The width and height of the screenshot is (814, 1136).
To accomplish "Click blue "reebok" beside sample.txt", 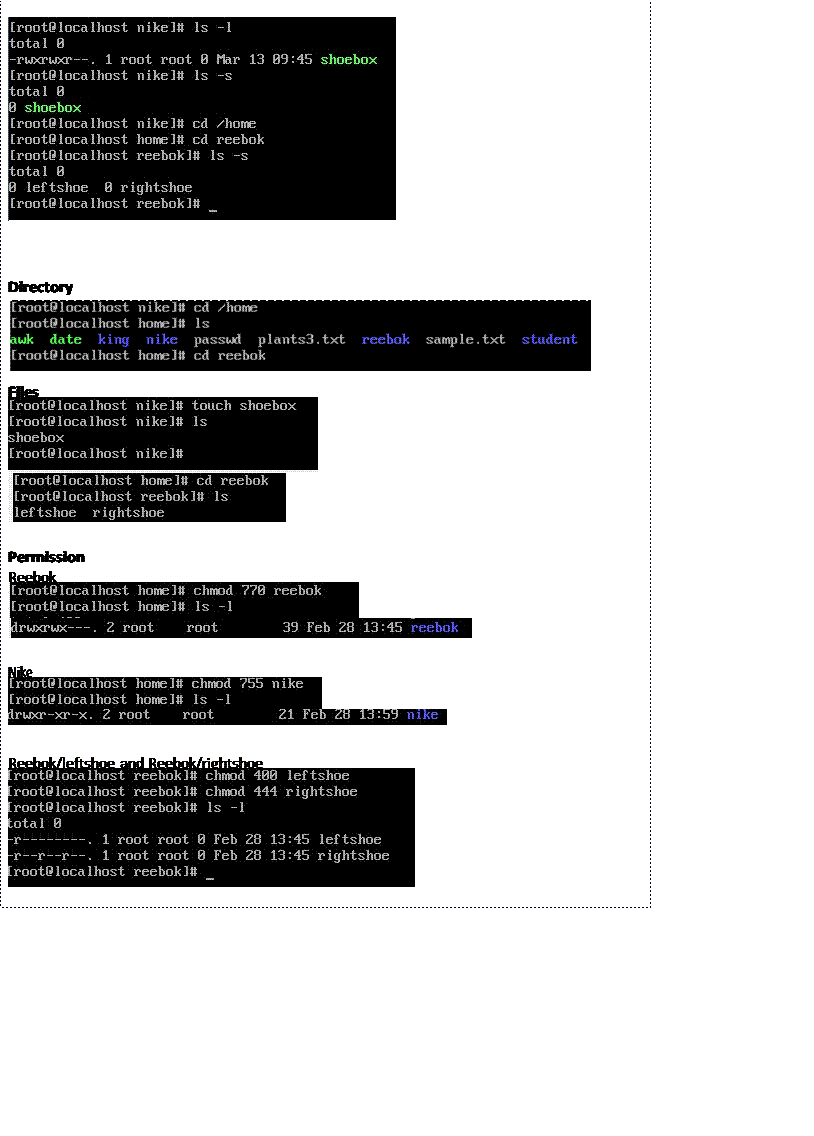I will tap(385, 339).
